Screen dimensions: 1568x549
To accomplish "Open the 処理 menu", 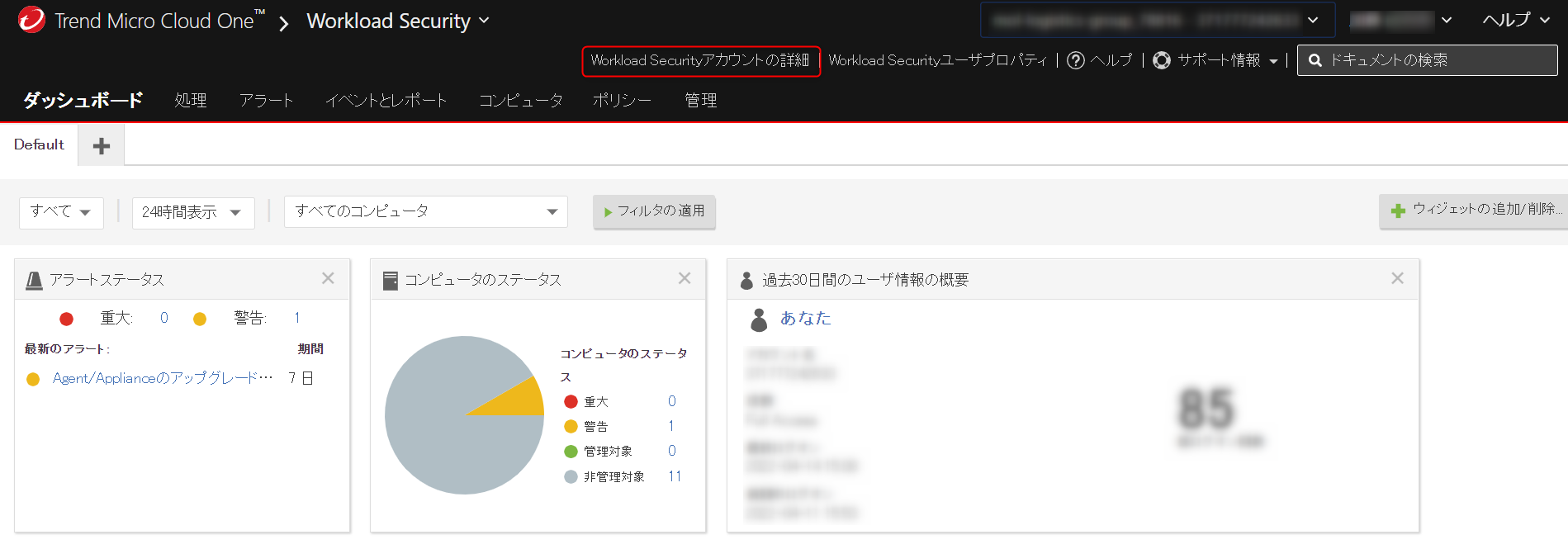I will point(191,100).
